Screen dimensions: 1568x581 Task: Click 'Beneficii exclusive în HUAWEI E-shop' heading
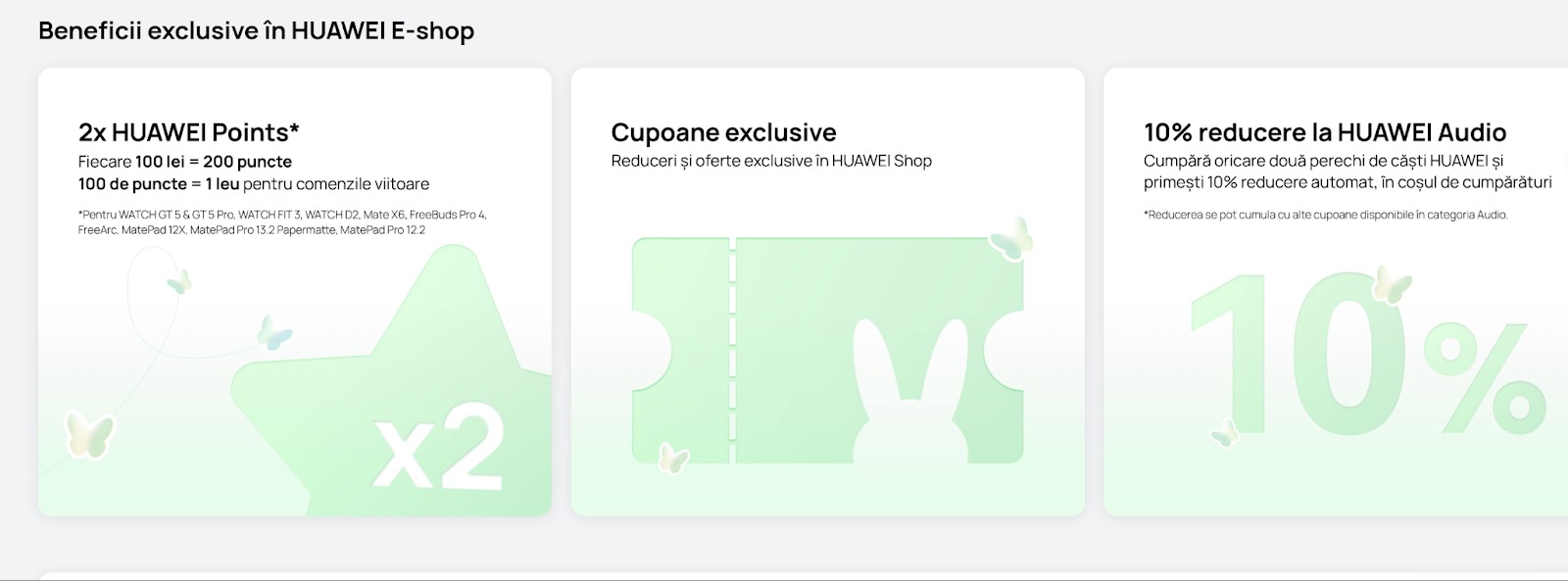point(256,30)
